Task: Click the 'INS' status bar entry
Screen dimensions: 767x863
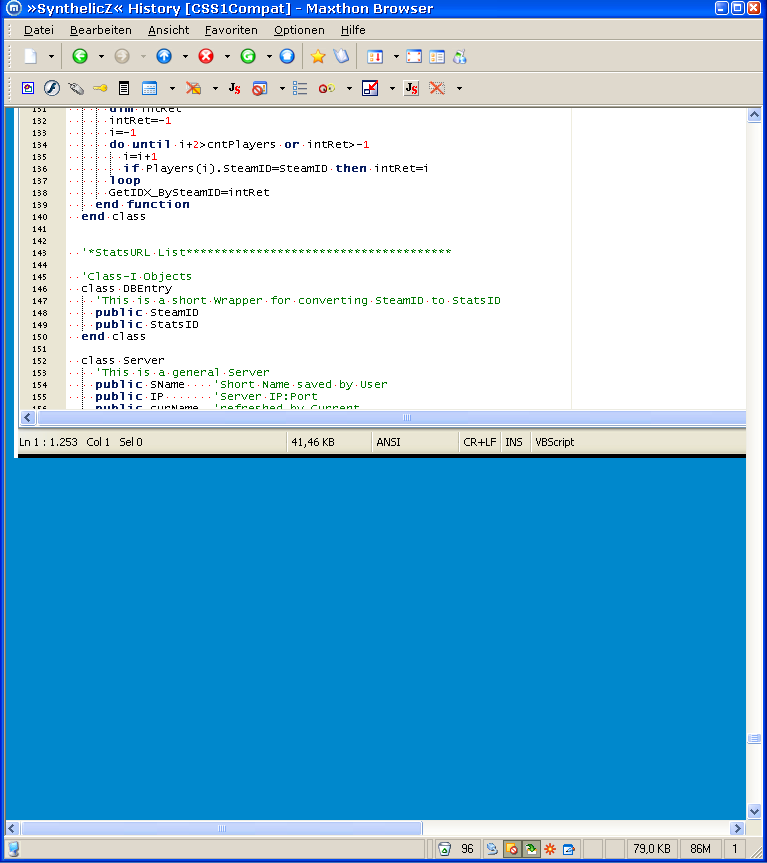Action: tap(514, 442)
